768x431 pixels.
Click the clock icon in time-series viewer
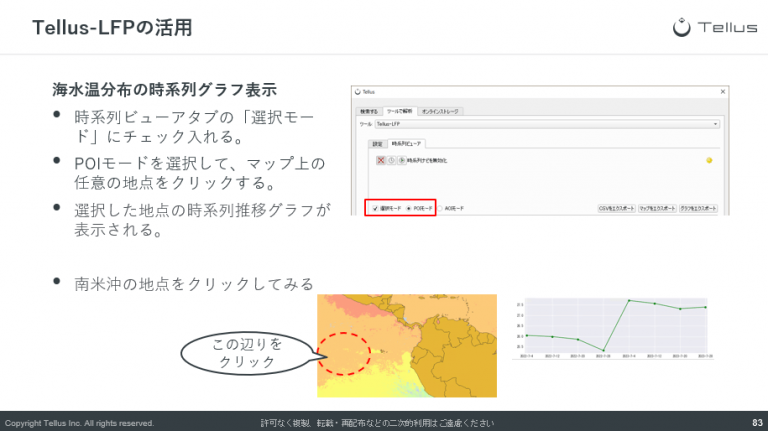point(391,160)
